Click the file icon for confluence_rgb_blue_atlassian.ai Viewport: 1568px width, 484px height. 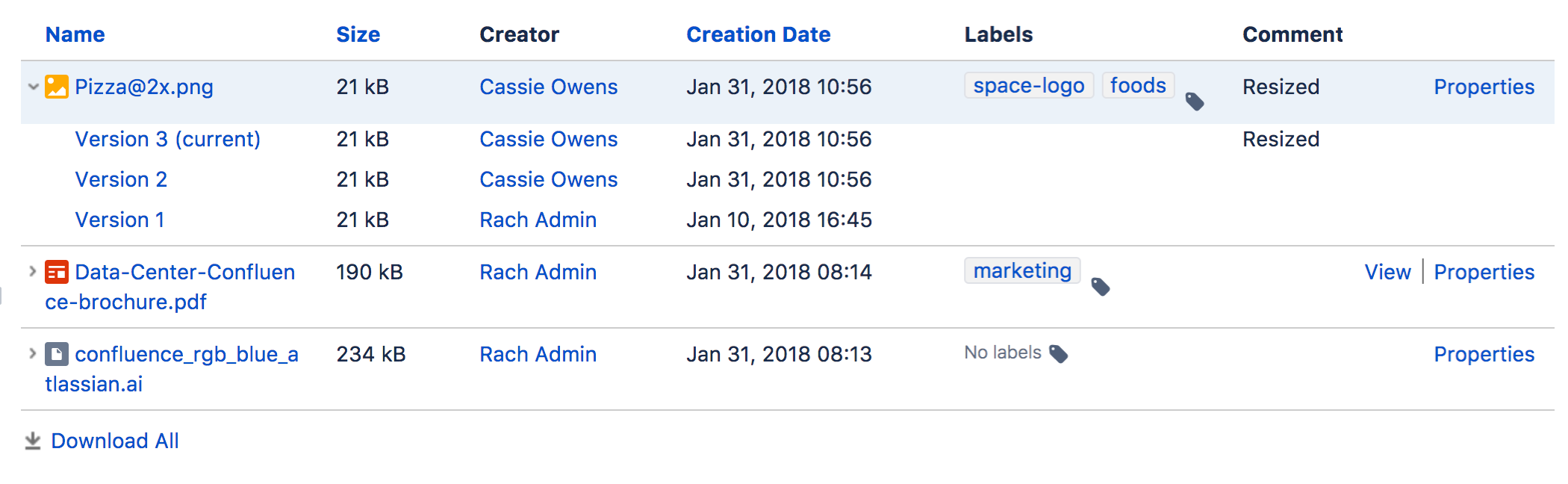(x=57, y=354)
